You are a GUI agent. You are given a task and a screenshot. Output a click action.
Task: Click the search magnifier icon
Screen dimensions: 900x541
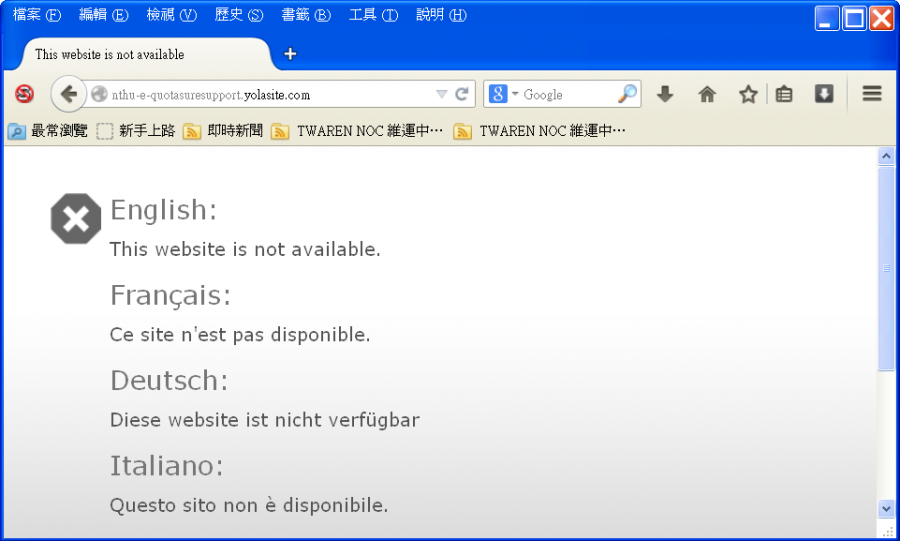[627, 94]
